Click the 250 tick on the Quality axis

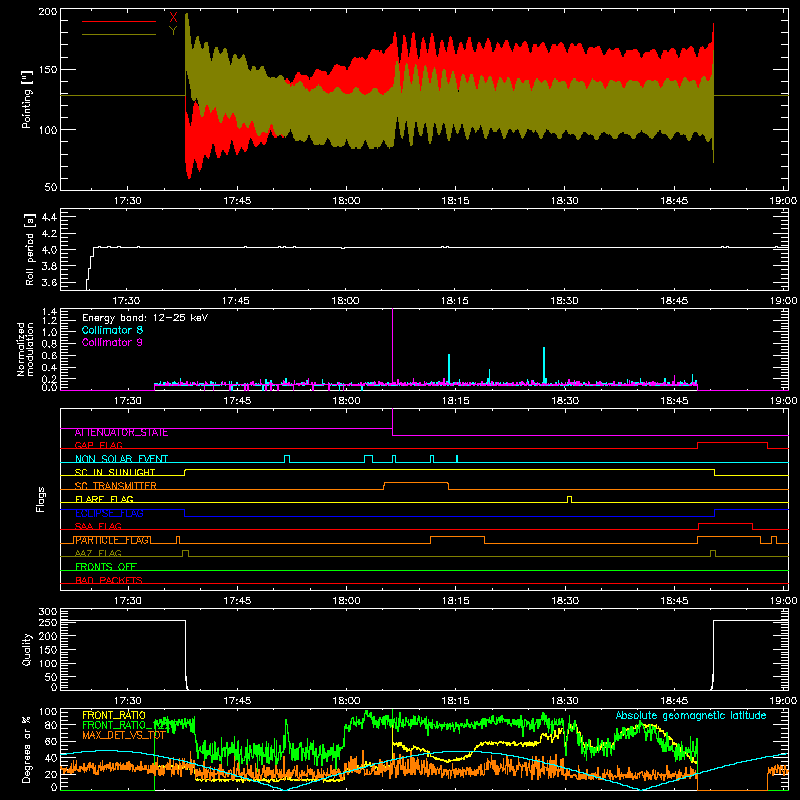(x=47, y=622)
